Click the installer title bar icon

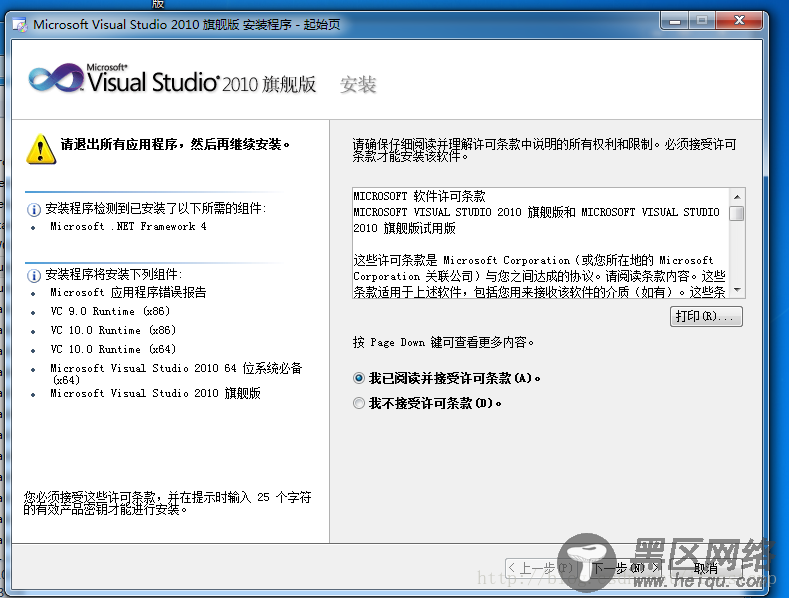tap(20, 24)
